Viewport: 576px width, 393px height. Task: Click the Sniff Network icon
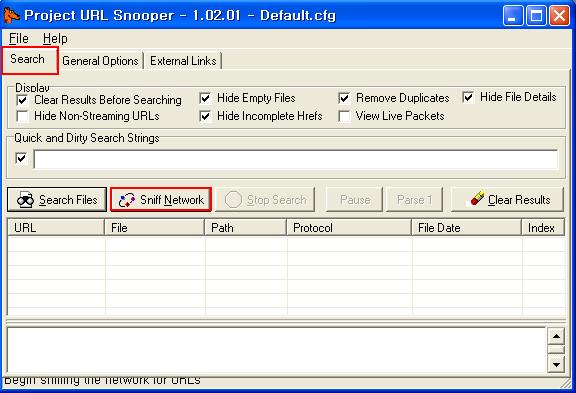click(x=127, y=200)
